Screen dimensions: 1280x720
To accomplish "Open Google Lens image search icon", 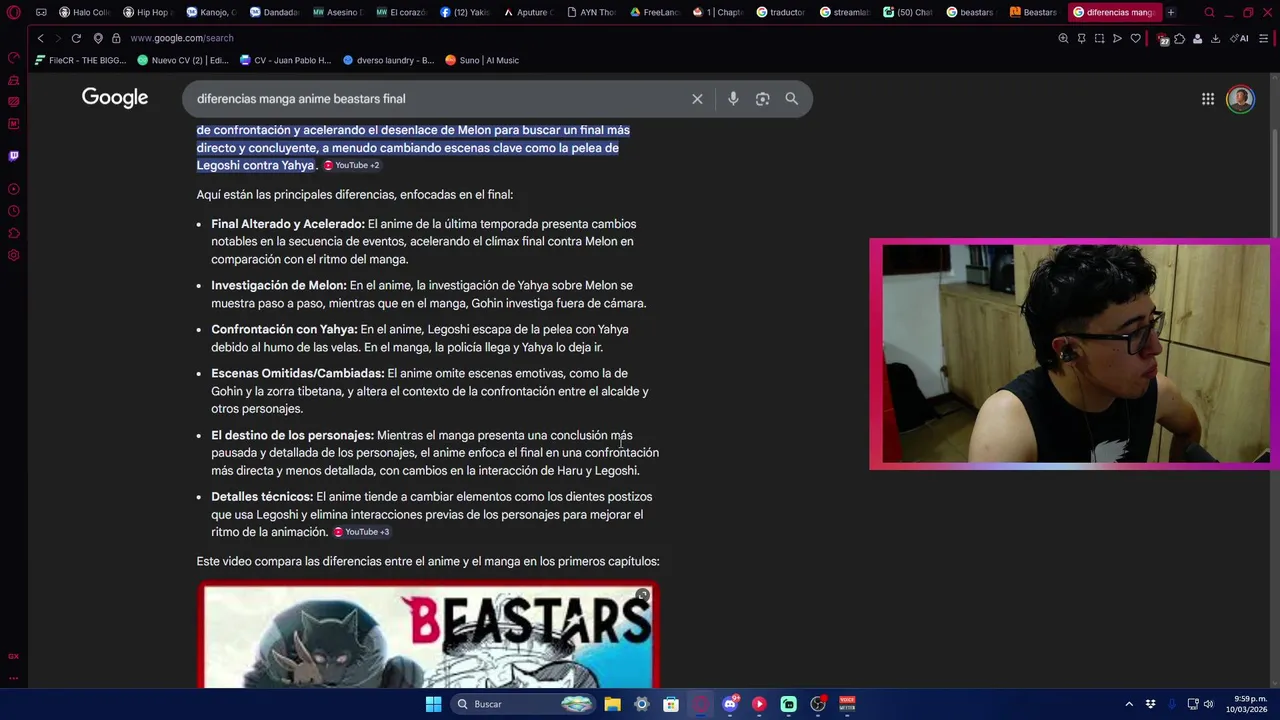I will 763,99.
